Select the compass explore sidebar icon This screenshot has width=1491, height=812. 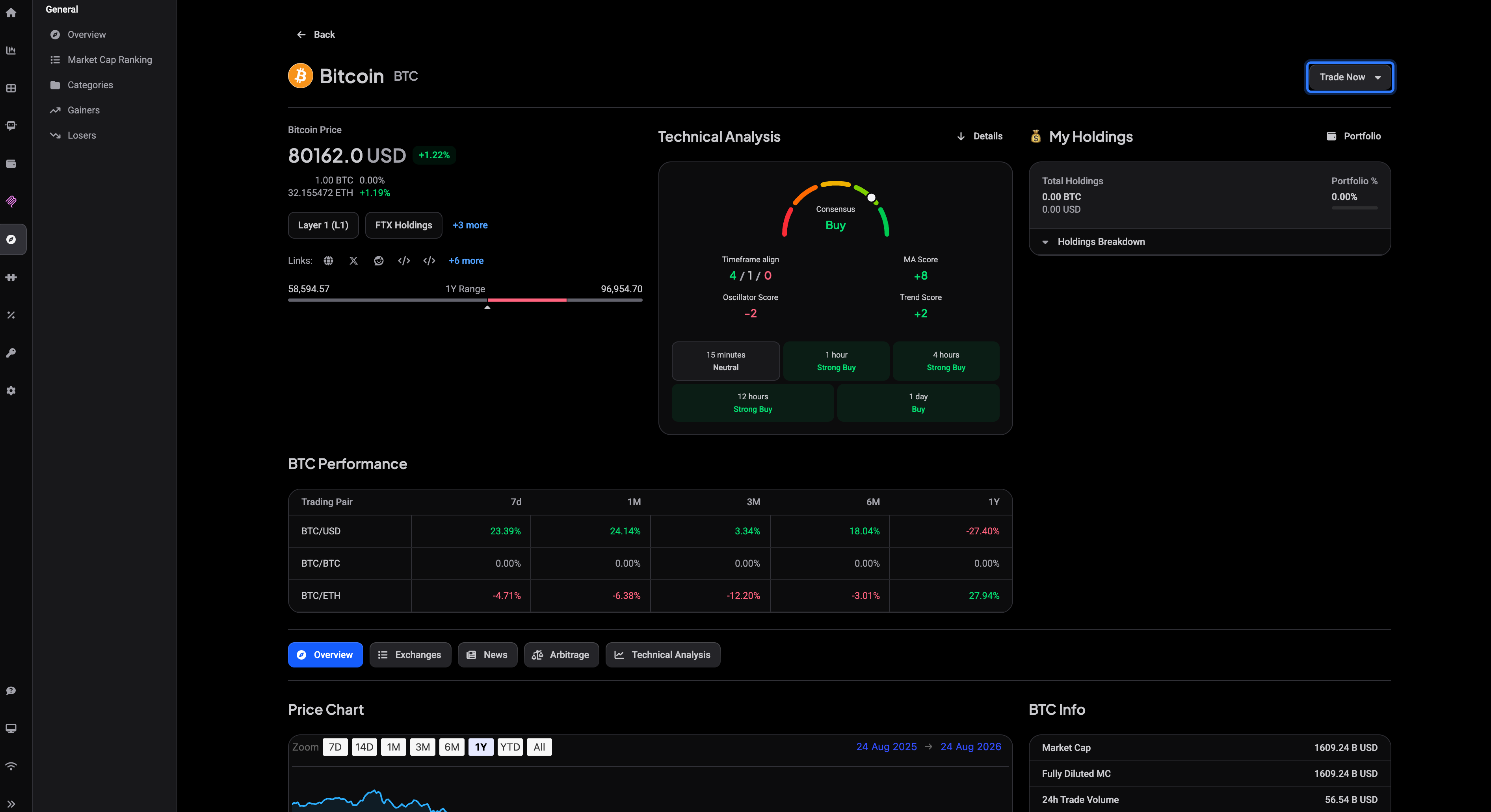11,239
